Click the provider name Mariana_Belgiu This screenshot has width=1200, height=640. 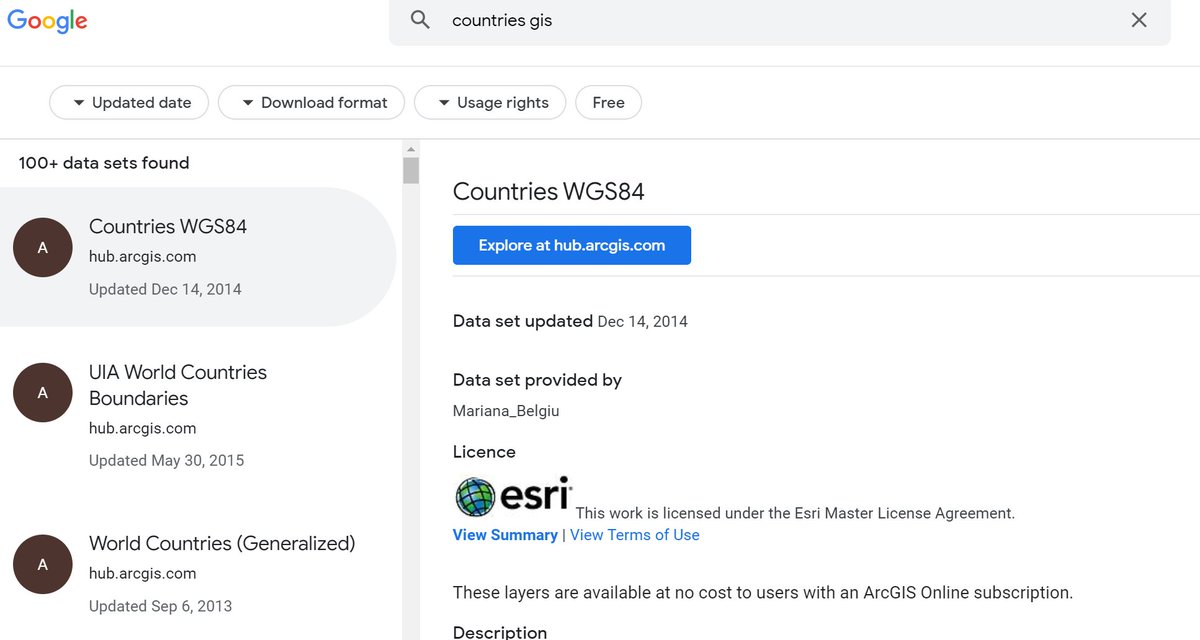[506, 411]
